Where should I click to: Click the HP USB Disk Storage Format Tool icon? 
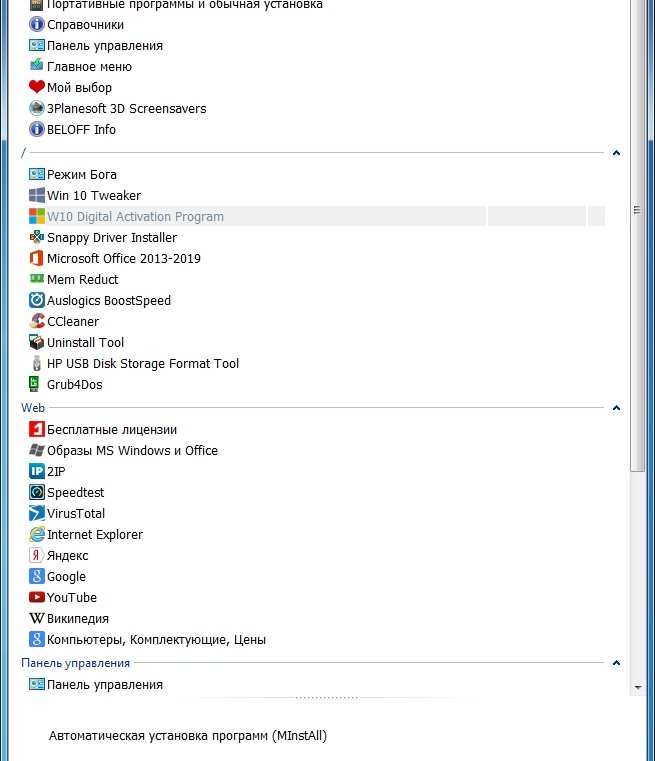36,363
